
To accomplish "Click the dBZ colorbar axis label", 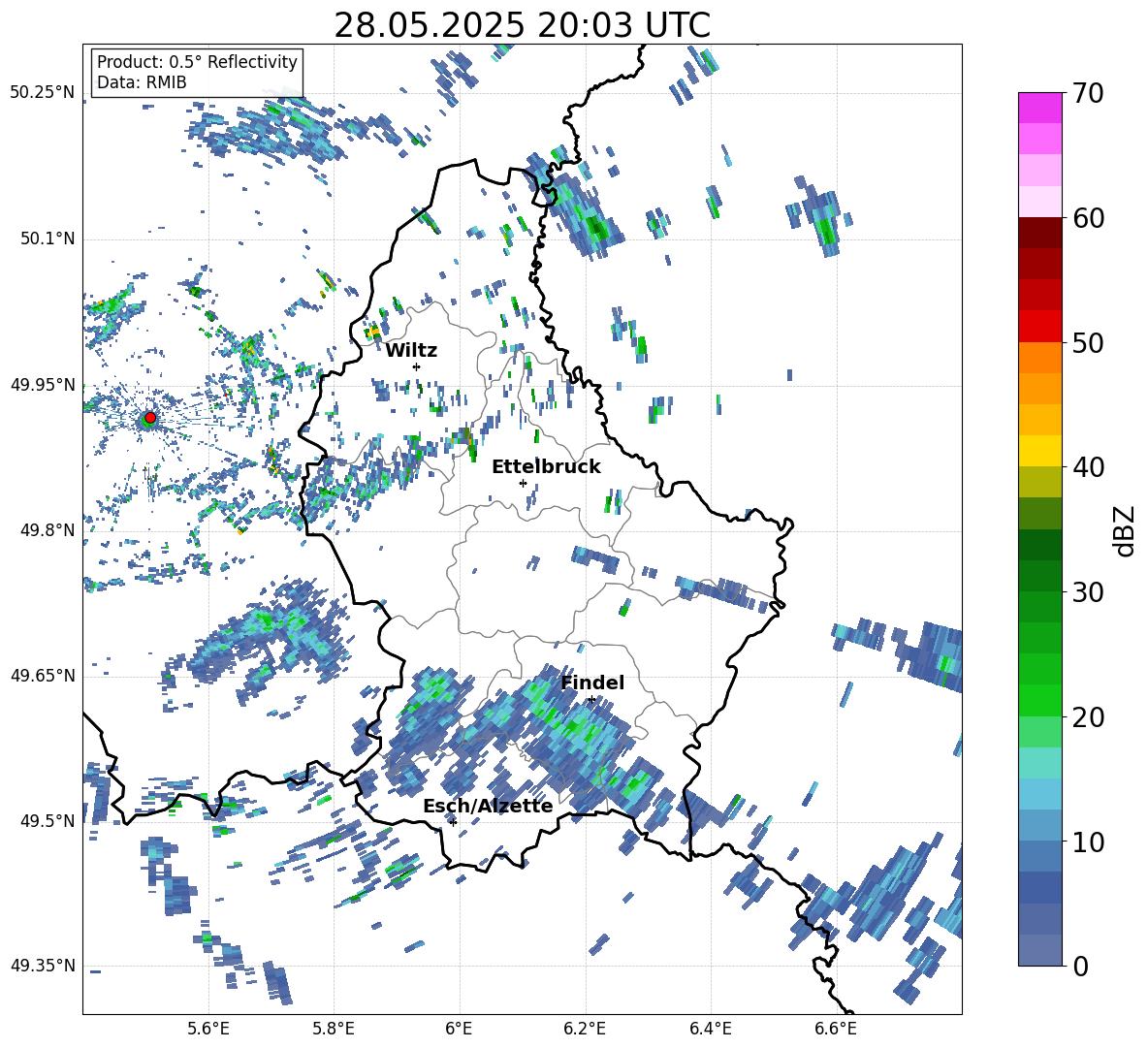I will coord(1126,530).
